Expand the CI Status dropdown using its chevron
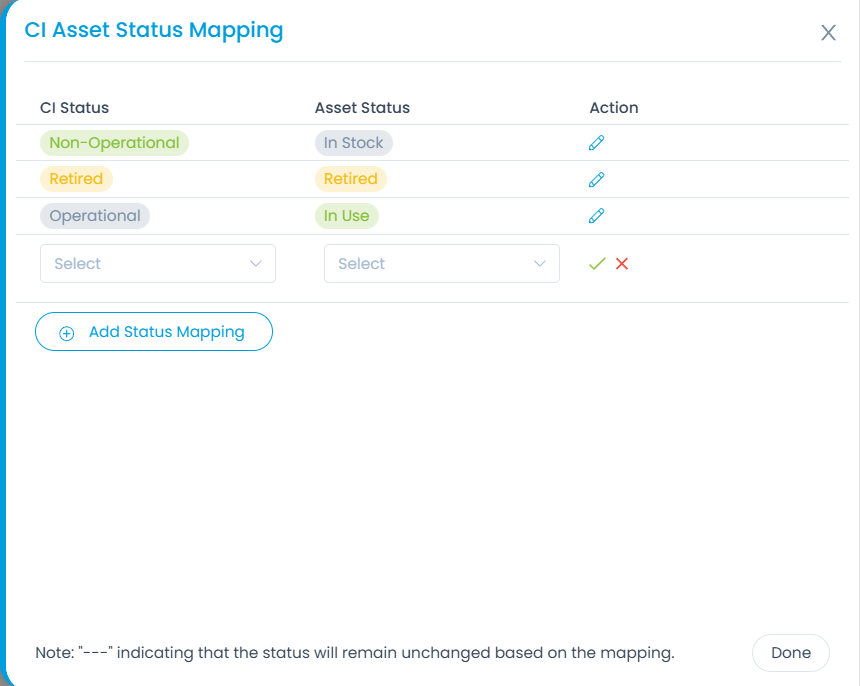 (255, 264)
